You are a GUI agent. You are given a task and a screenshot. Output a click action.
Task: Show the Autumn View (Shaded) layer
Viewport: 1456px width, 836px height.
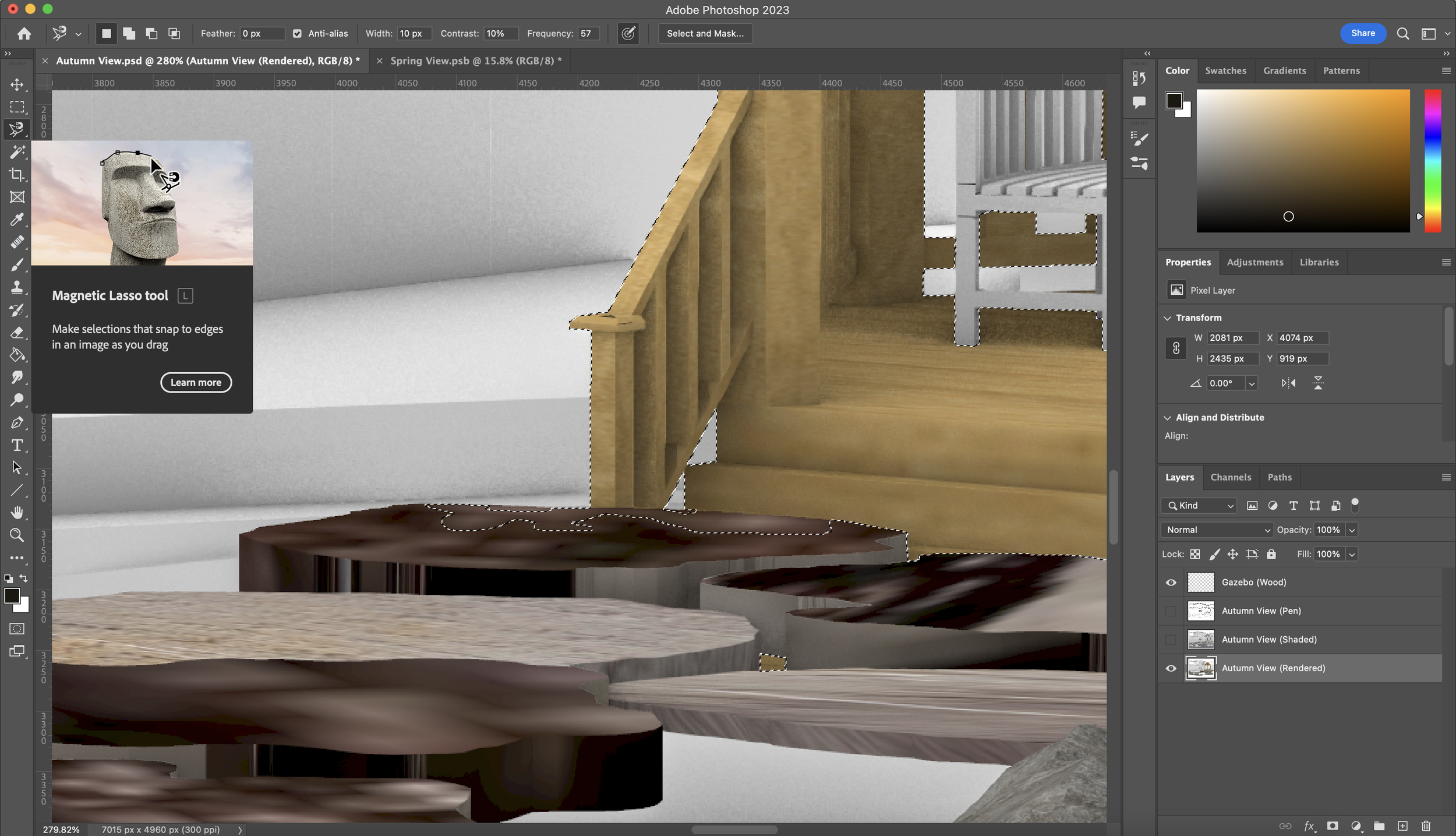pos(1171,640)
